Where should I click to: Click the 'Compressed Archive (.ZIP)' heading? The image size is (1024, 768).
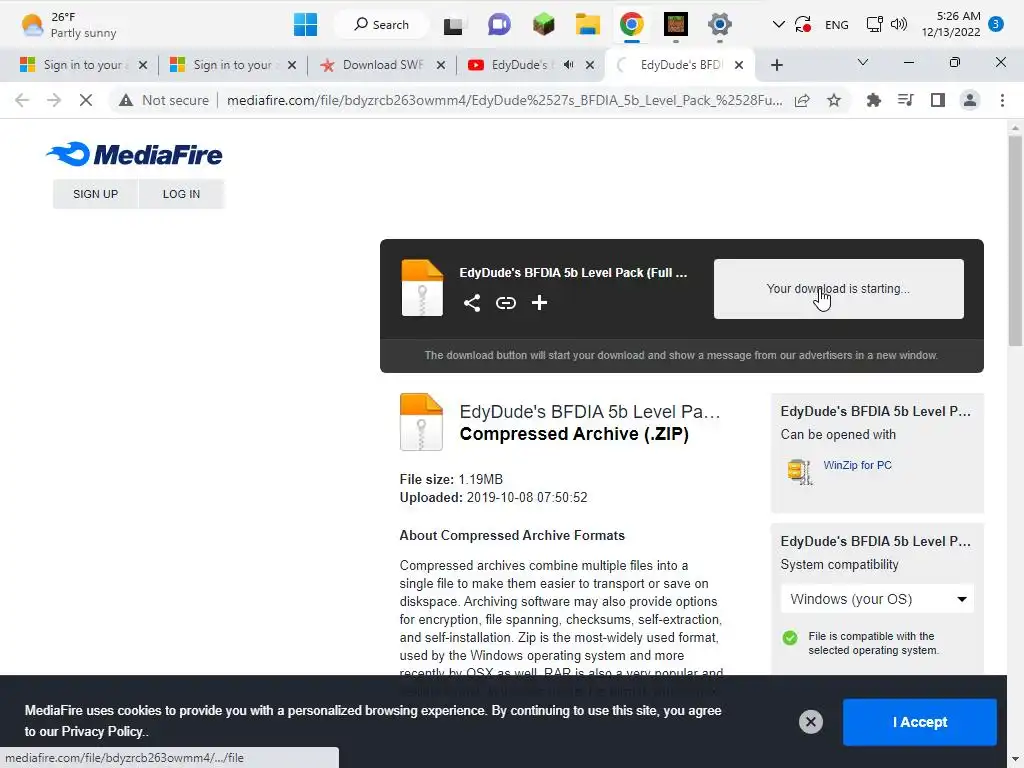(574, 434)
